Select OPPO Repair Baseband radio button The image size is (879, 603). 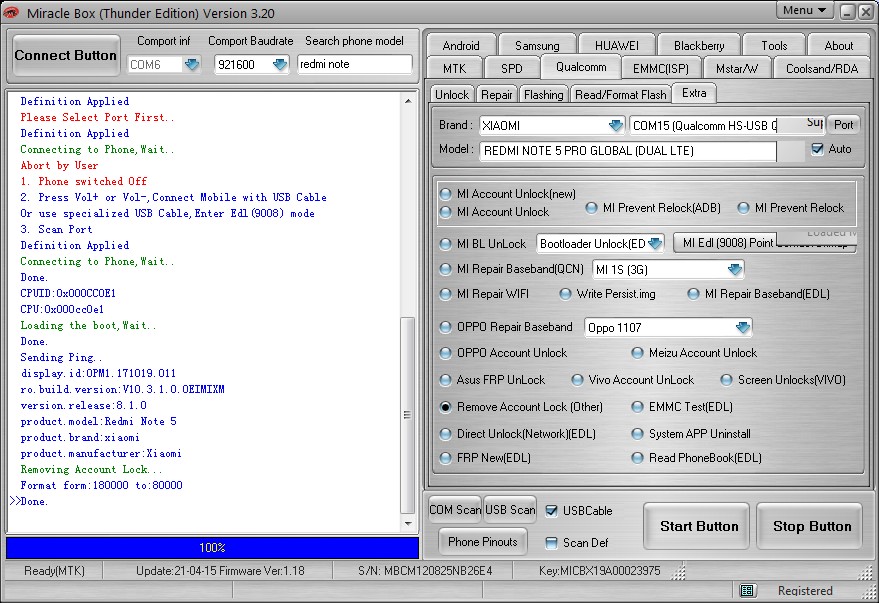[446, 327]
